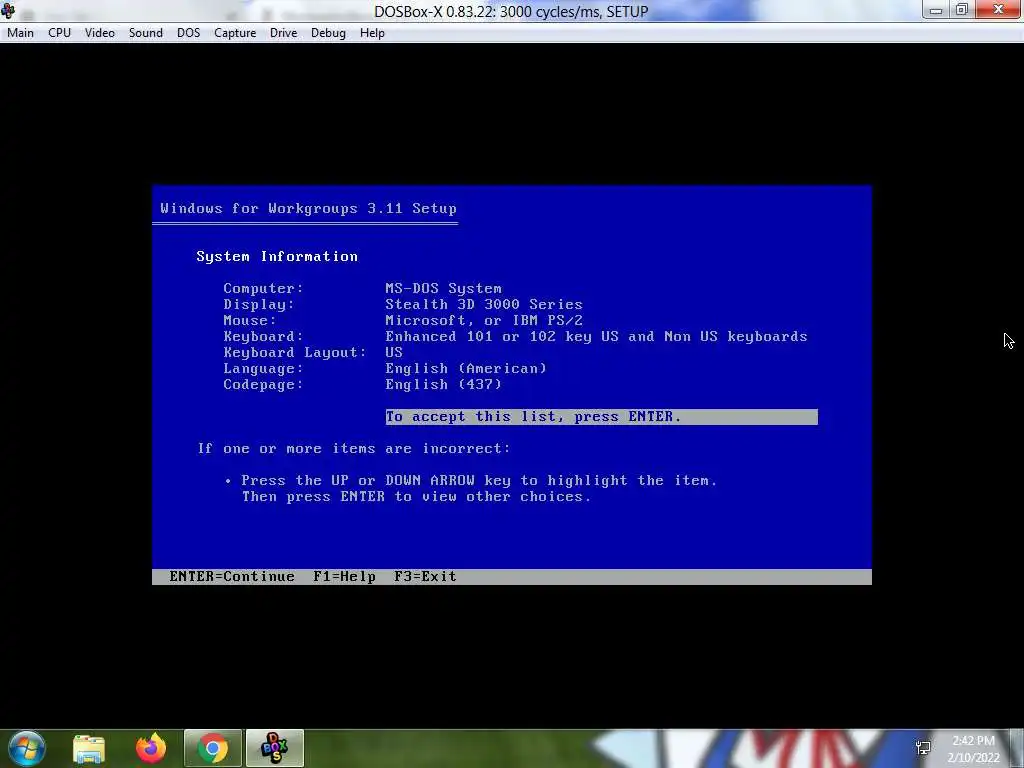The image size is (1024, 768).
Task: Select the 'MS-DOS System' computer value
Action: 443,288
